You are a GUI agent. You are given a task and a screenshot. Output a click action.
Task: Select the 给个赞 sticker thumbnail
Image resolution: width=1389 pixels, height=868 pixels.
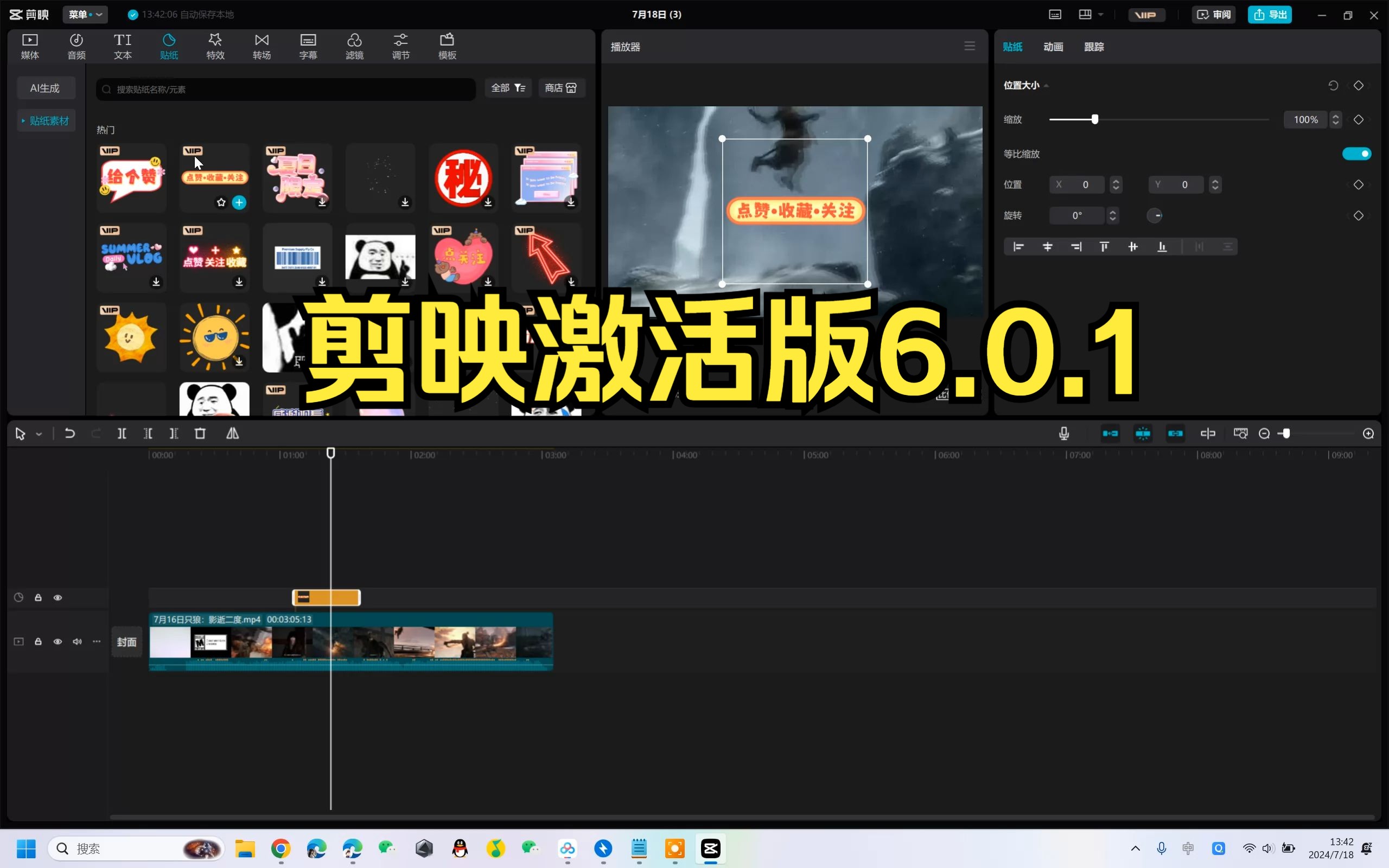point(131,178)
